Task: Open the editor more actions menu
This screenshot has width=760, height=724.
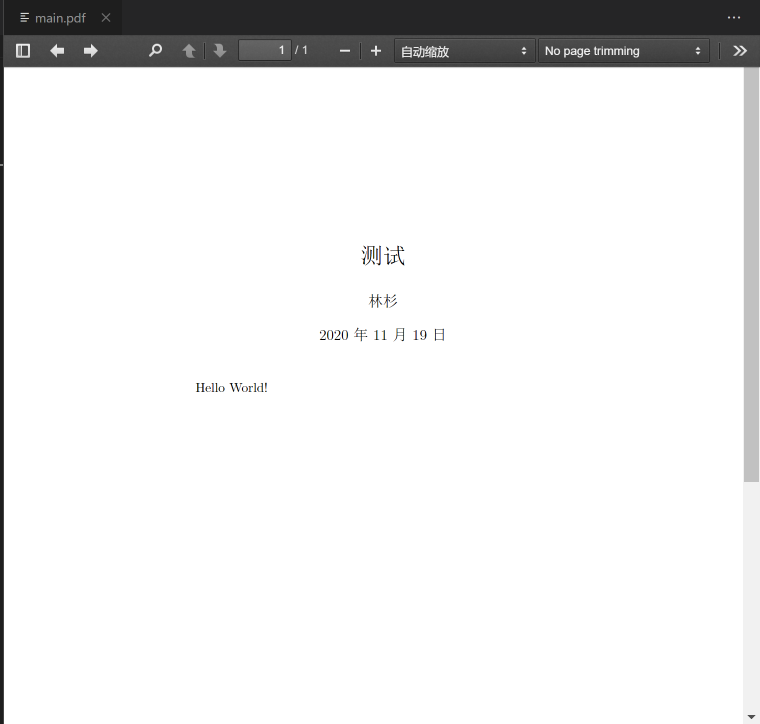Action: coord(734,18)
